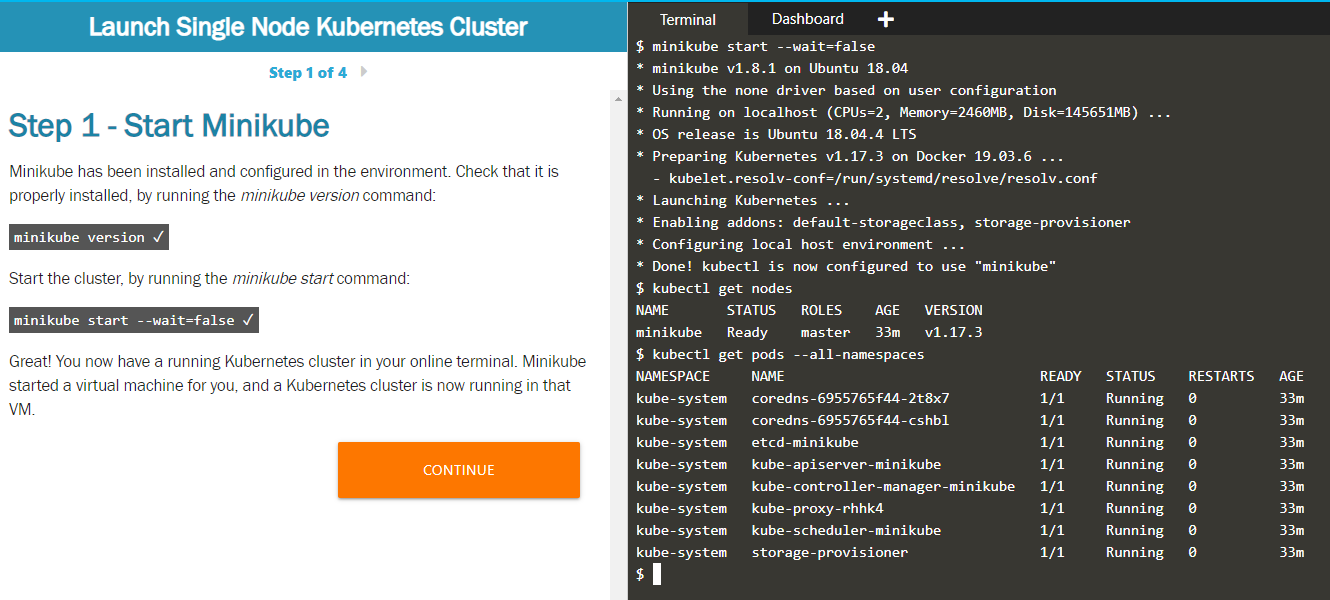
Task: Select the 'Enabling addons' output line
Action: [x=883, y=222]
